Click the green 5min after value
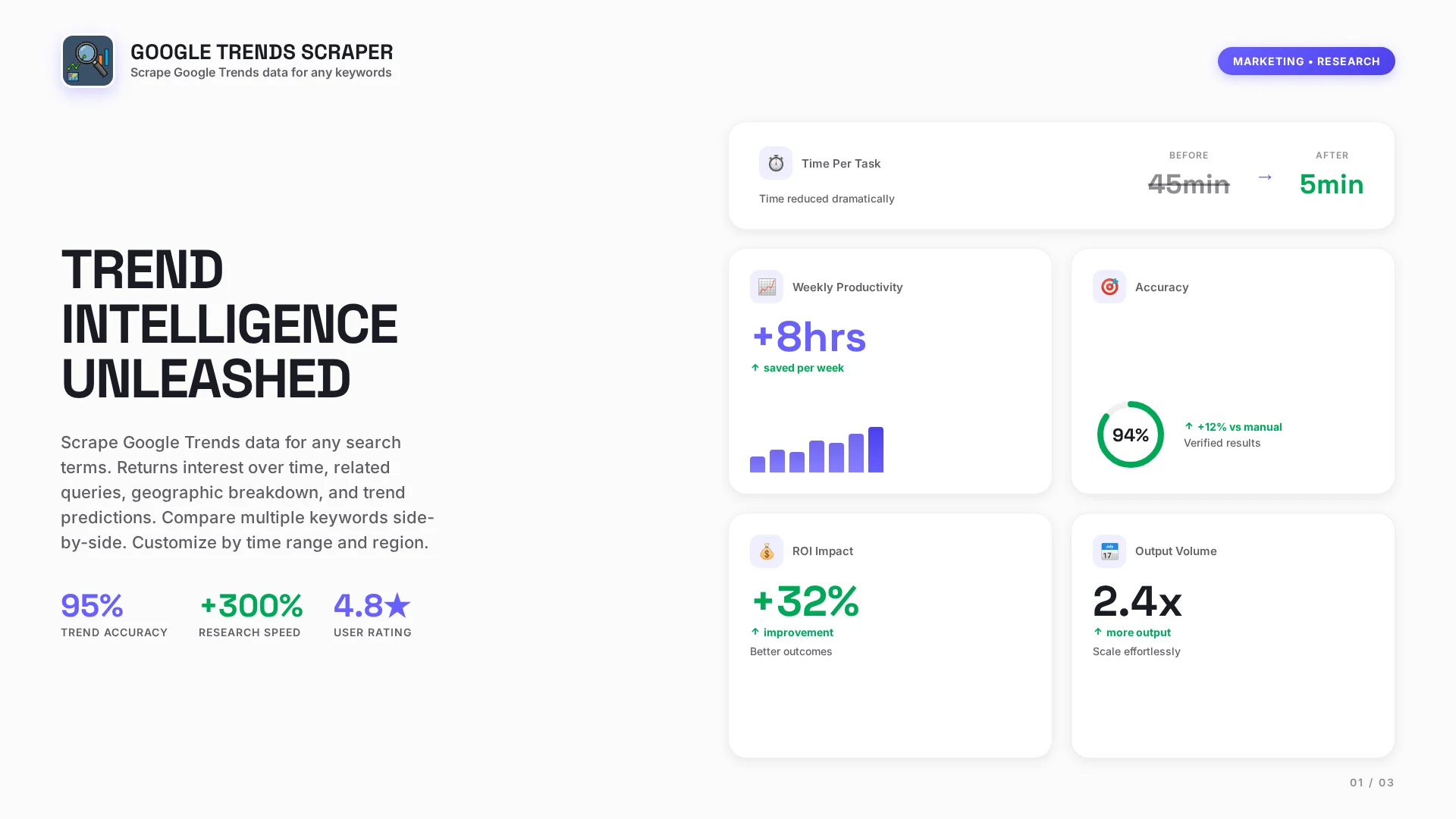Image resolution: width=1456 pixels, height=819 pixels. pyautogui.click(x=1331, y=184)
